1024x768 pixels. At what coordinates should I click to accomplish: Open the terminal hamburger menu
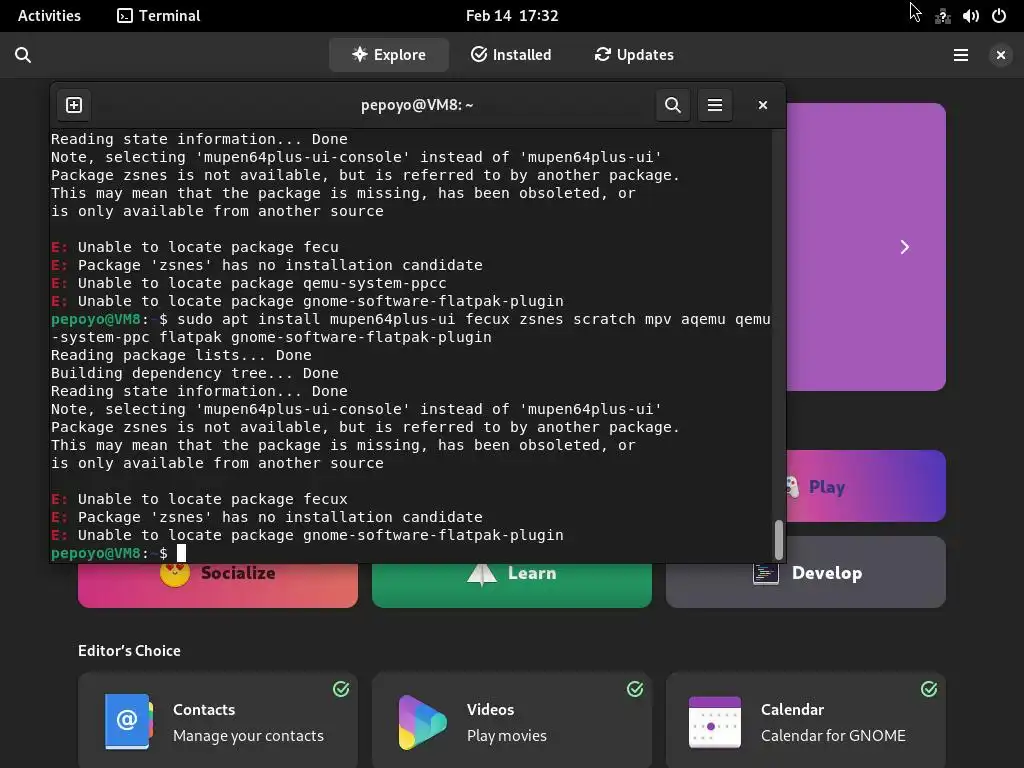click(x=715, y=105)
